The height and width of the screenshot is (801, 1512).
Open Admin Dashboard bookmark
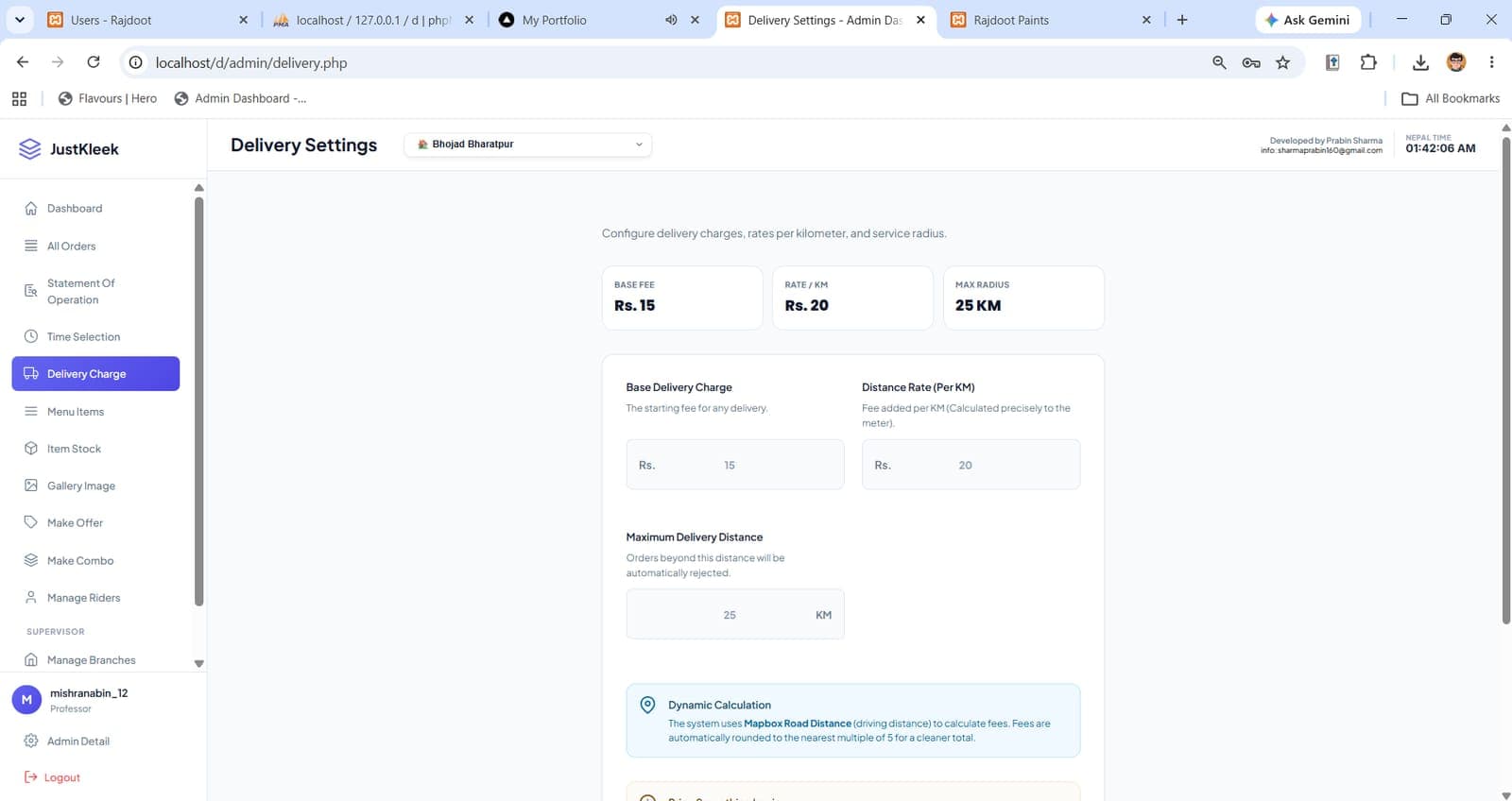coord(241,98)
